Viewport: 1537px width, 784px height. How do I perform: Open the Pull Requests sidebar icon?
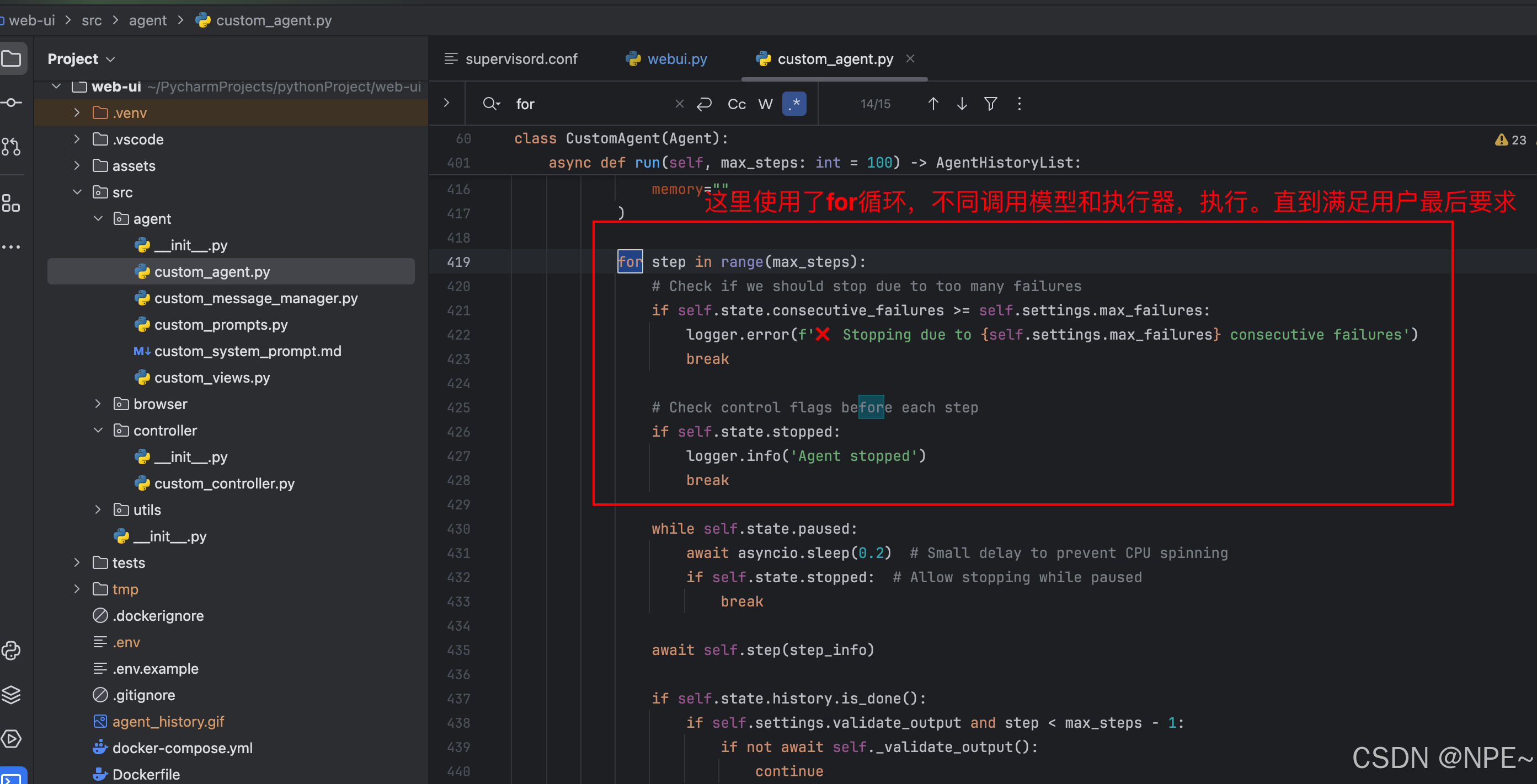click(12, 146)
